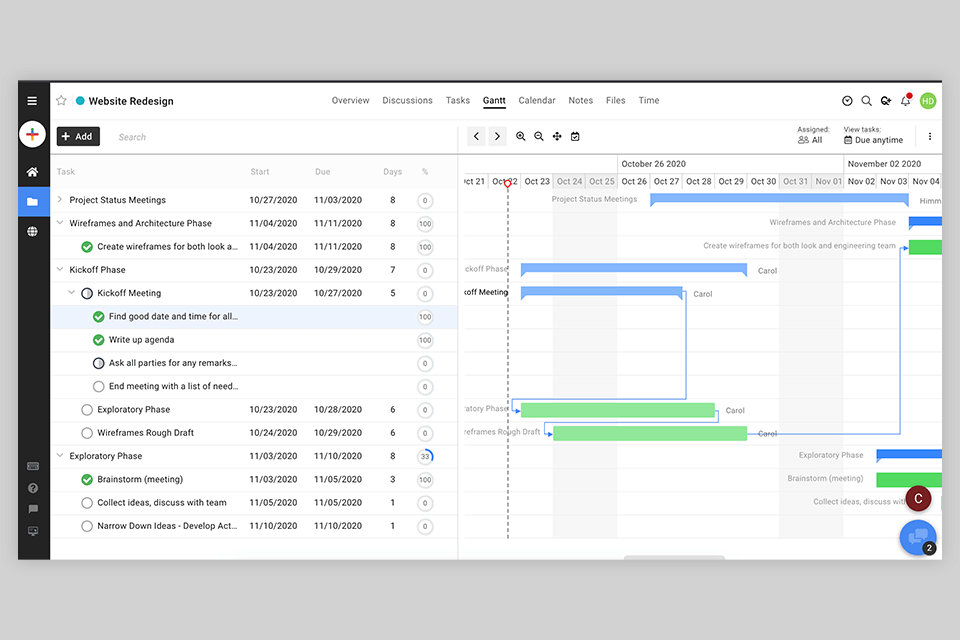Collapse the Exploratory Phase group at 11/03/2020

[59, 456]
